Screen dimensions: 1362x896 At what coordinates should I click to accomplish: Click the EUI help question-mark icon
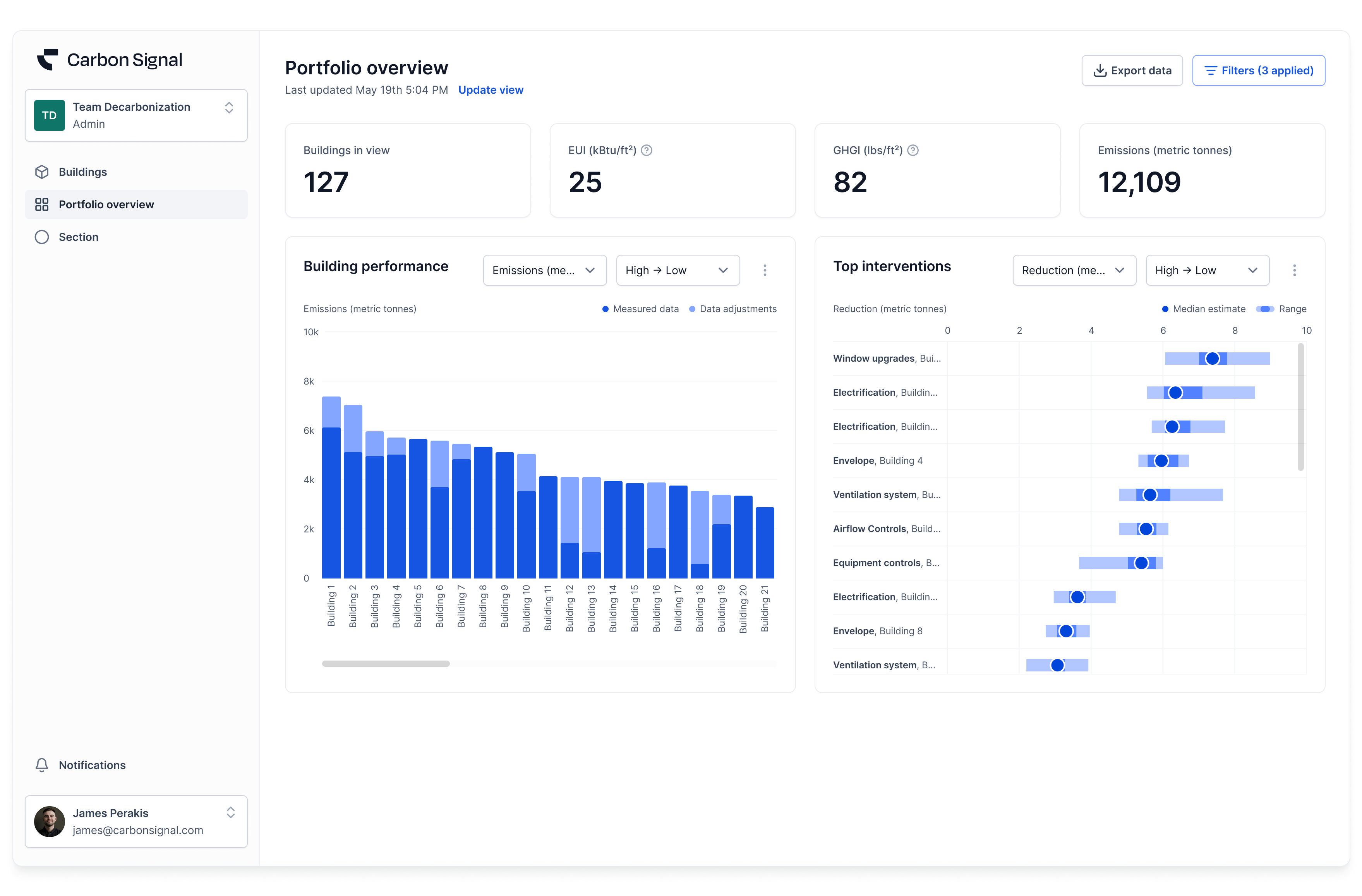pyautogui.click(x=647, y=150)
